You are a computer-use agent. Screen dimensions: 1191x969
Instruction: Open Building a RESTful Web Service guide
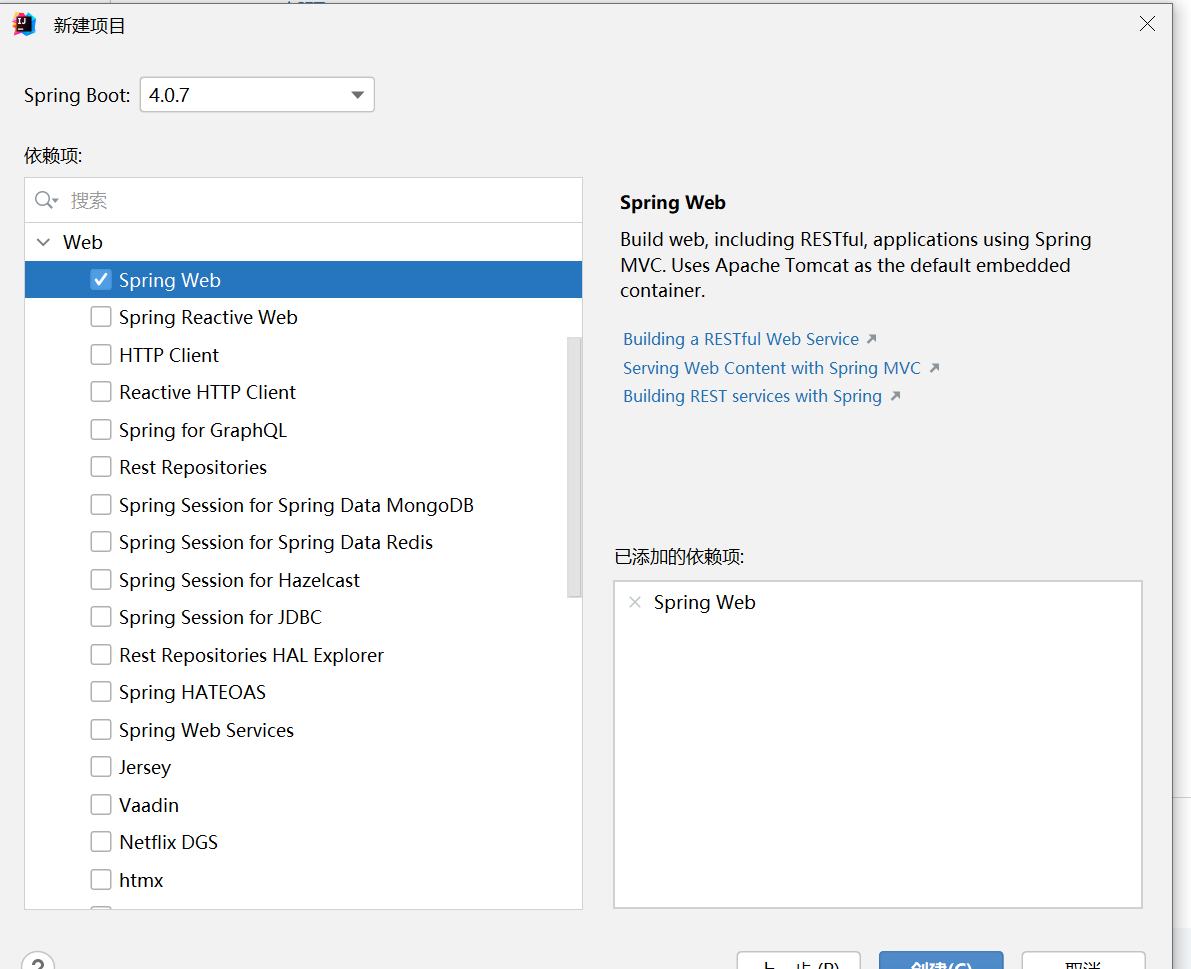click(x=741, y=339)
